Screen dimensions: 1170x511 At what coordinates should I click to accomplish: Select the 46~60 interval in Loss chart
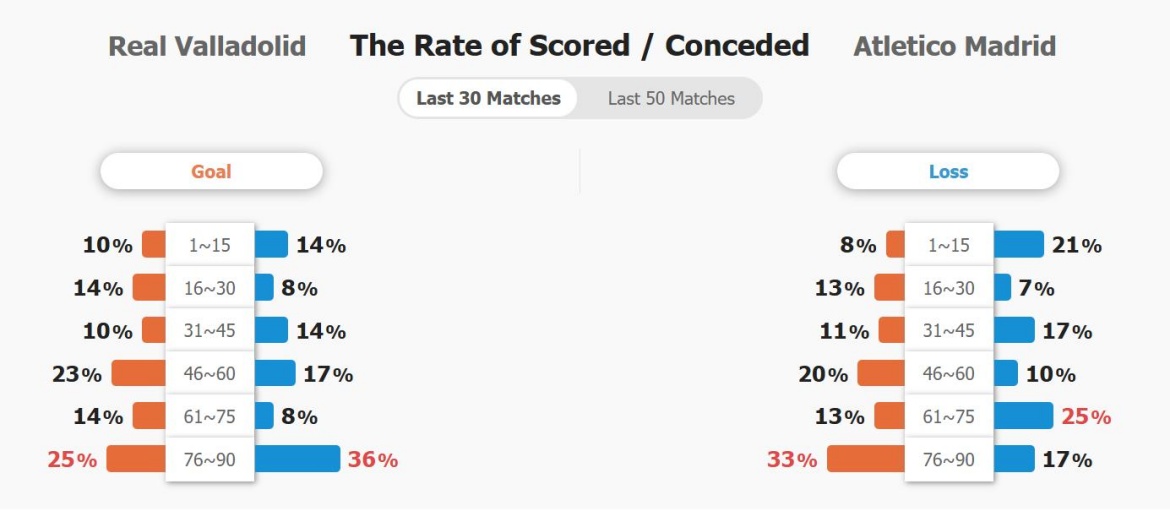[948, 374]
